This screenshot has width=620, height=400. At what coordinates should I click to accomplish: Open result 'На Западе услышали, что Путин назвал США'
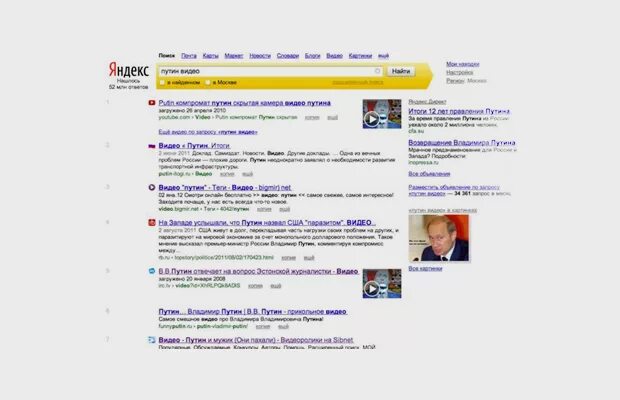(x=267, y=223)
